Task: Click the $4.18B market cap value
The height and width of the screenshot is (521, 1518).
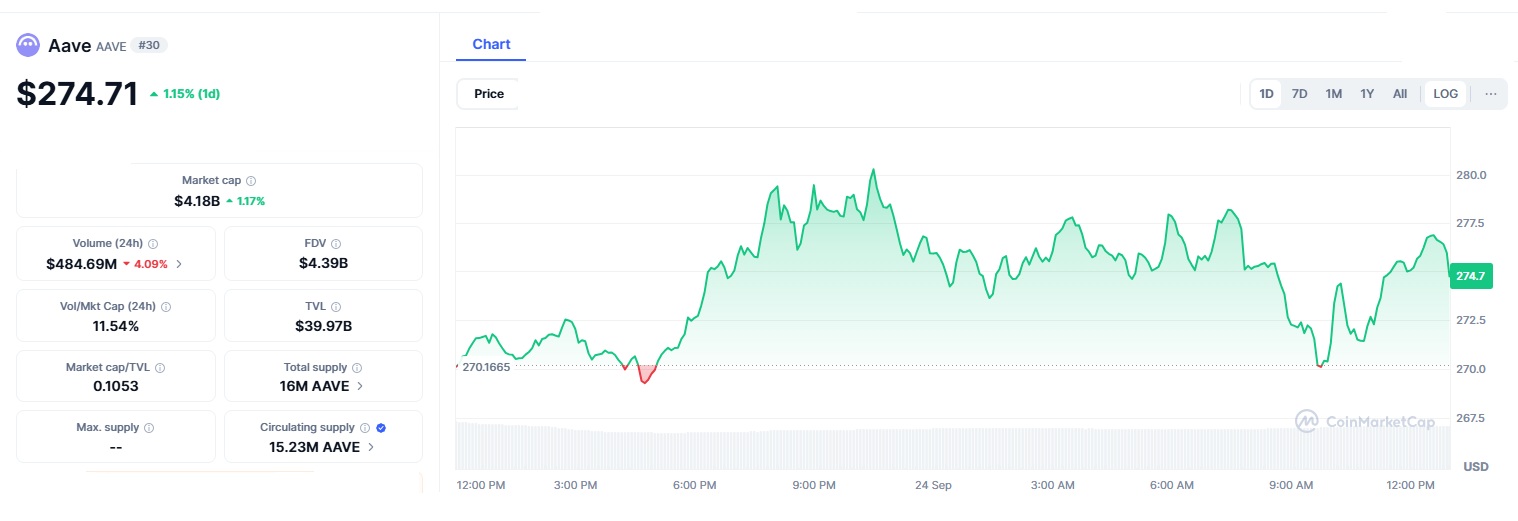Action: [x=196, y=201]
